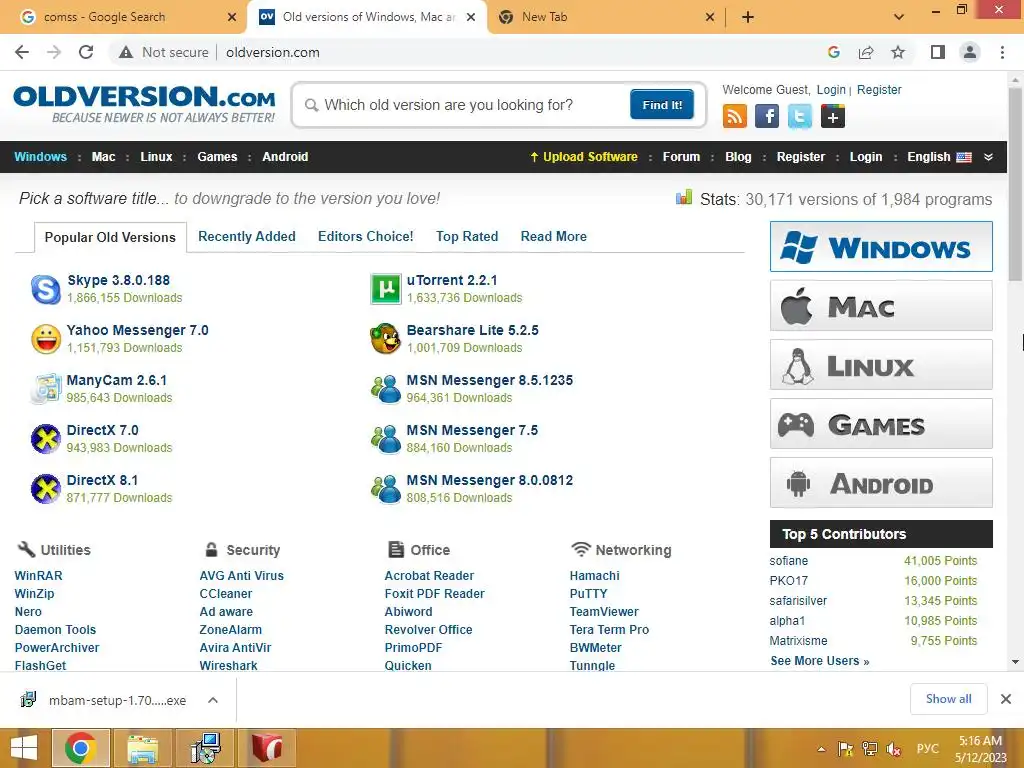This screenshot has height=768, width=1024.
Task: Switch to the Top Rated tab
Action: click(x=467, y=236)
